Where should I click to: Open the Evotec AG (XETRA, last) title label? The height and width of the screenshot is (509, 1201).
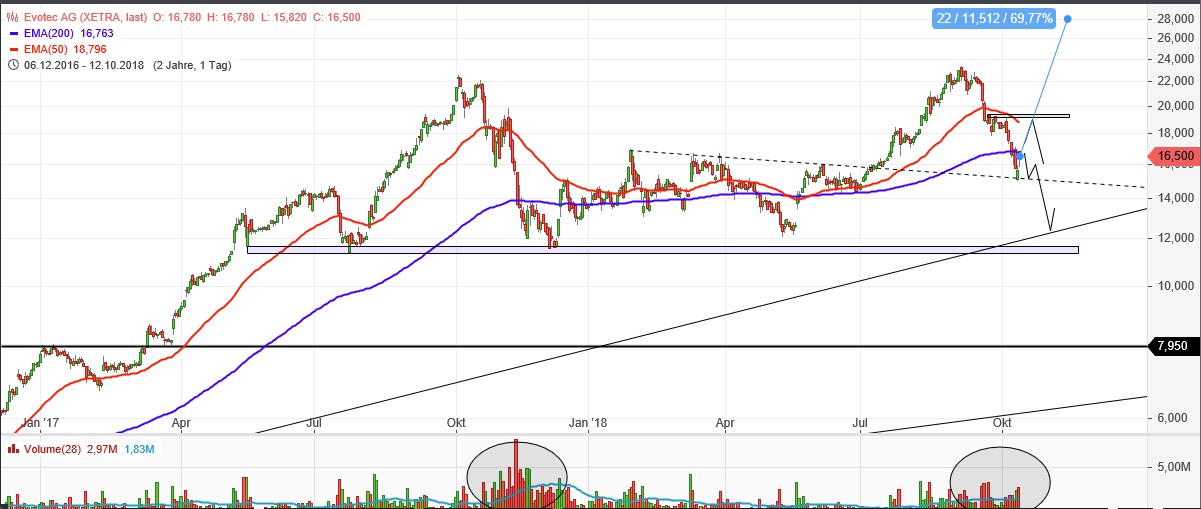pos(100,18)
